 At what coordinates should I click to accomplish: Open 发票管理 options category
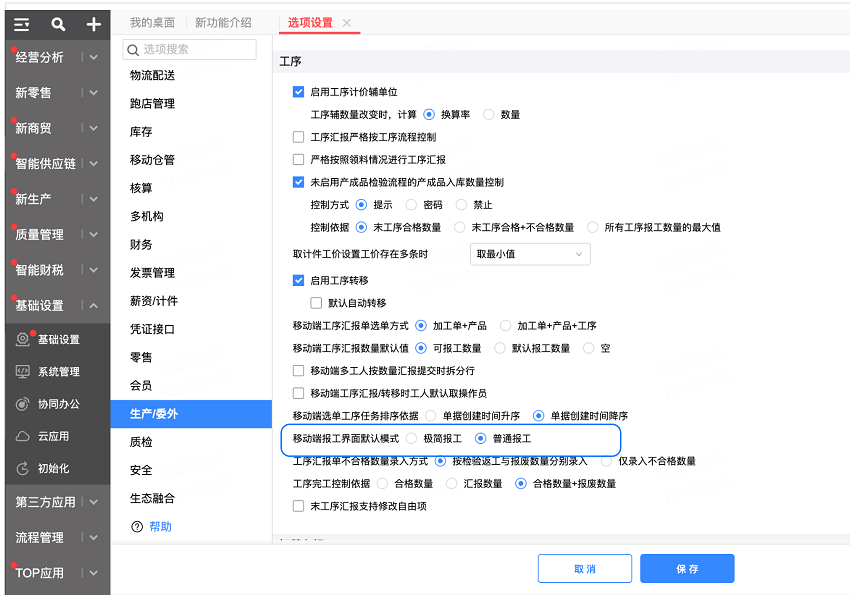click(x=152, y=273)
